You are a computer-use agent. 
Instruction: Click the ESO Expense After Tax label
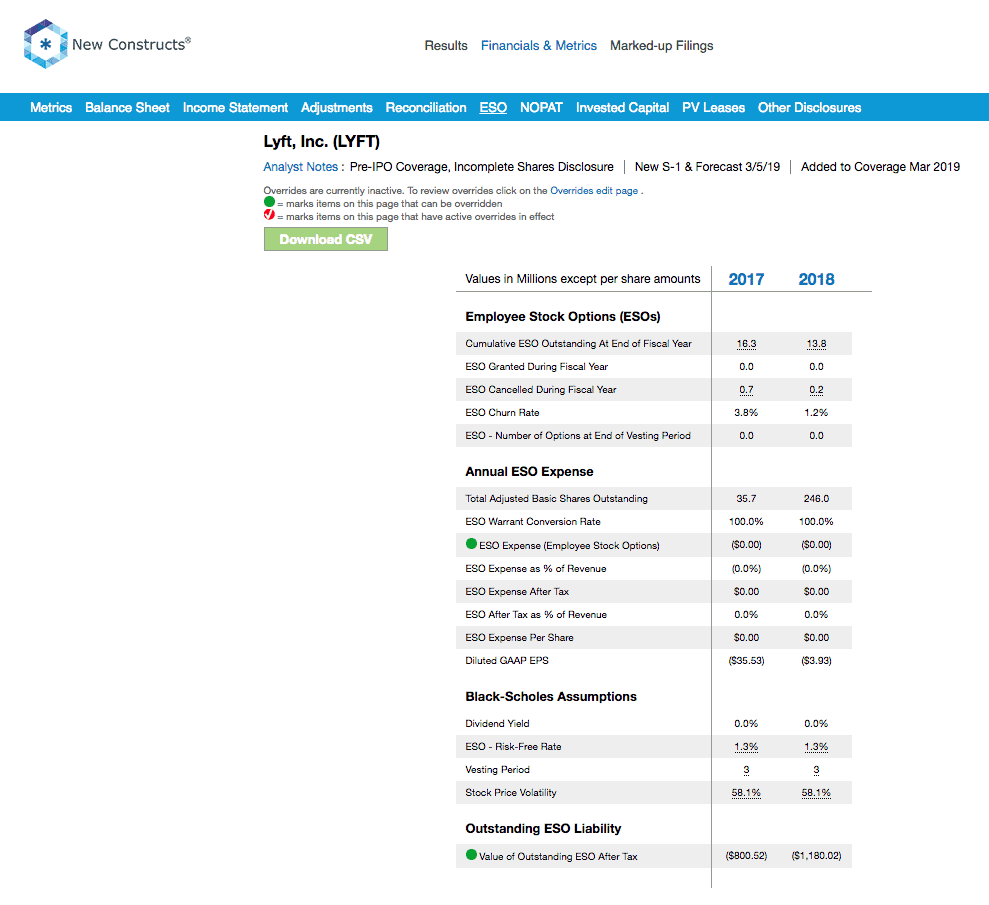pyautogui.click(x=517, y=592)
